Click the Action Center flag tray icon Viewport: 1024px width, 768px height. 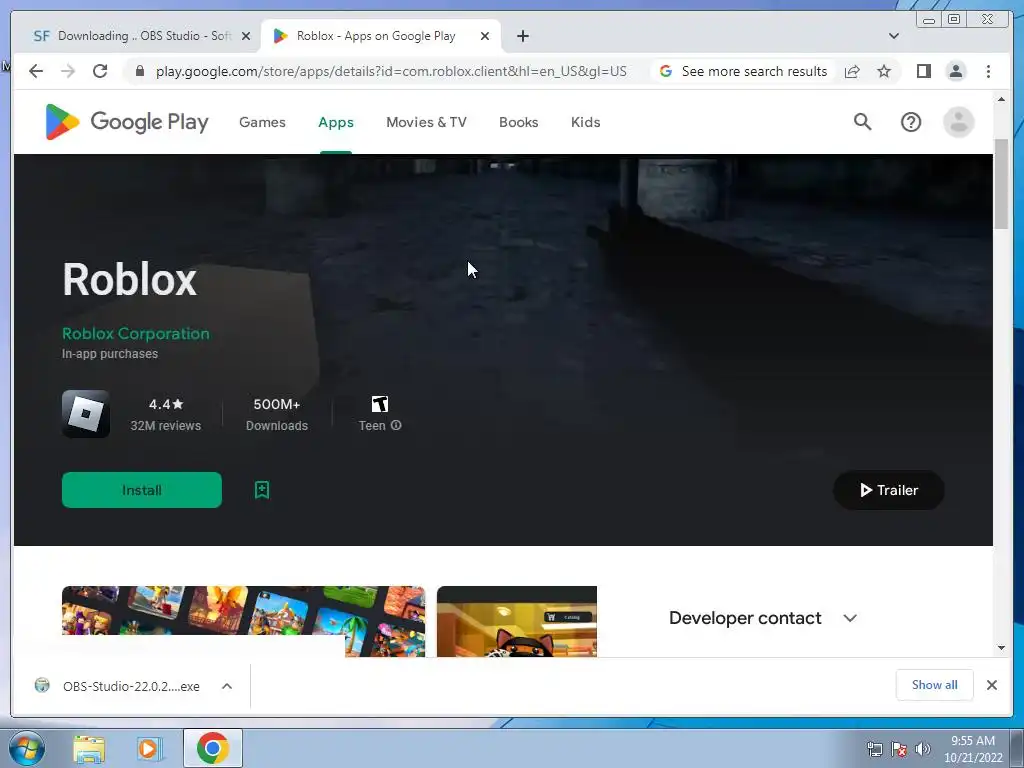pyautogui.click(x=899, y=749)
